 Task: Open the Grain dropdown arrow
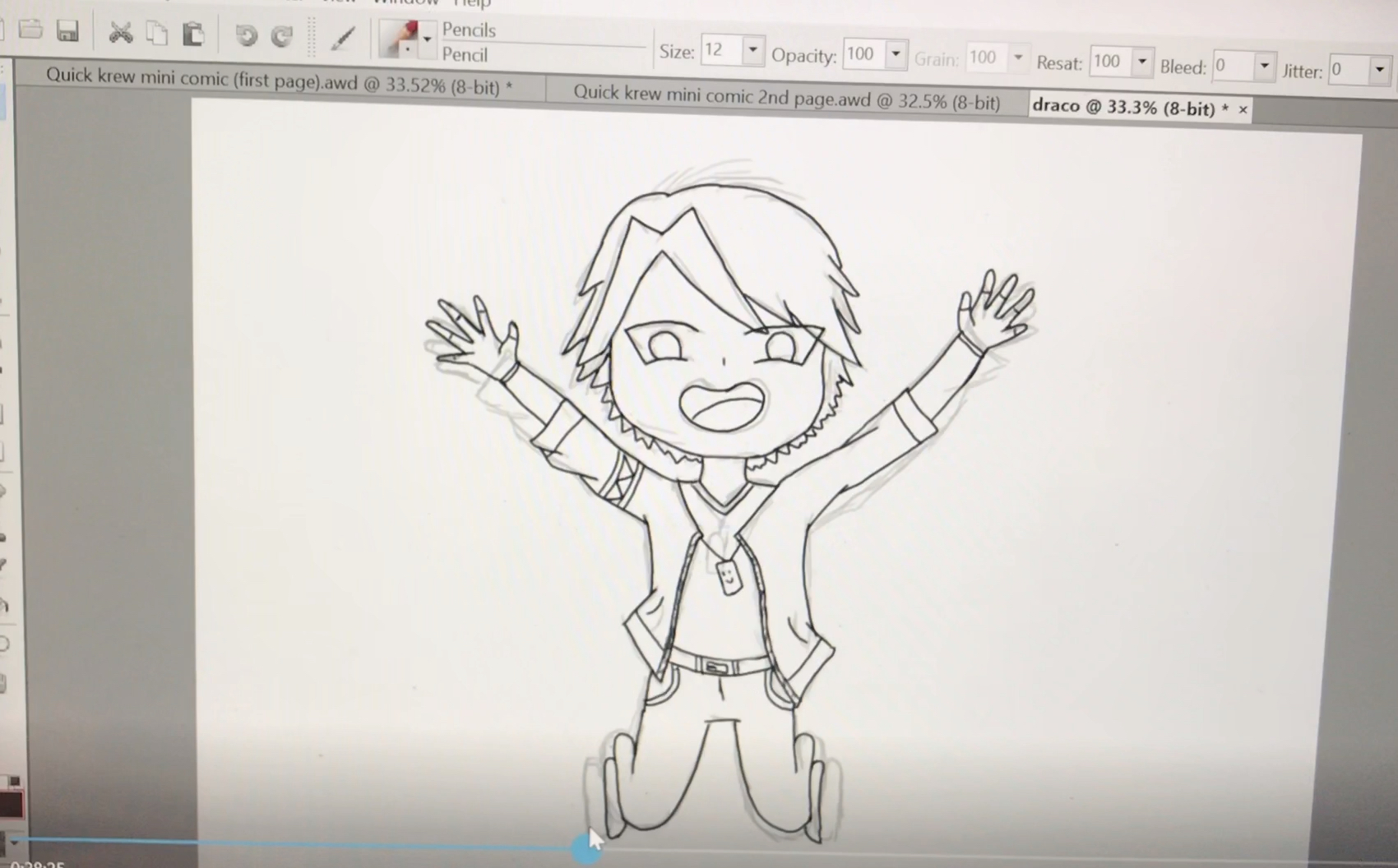[1018, 58]
